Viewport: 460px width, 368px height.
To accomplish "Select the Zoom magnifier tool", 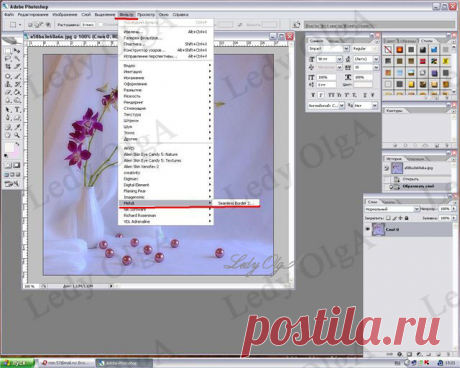I will coord(17,135).
